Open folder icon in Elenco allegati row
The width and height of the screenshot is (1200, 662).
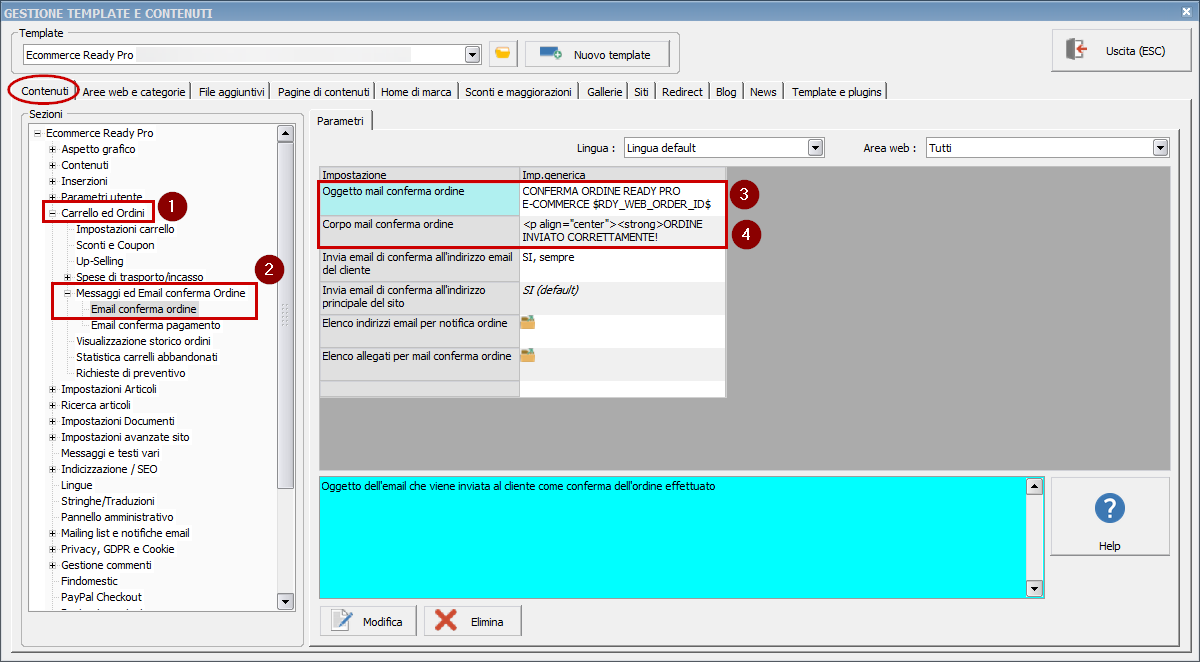pyautogui.click(x=528, y=355)
